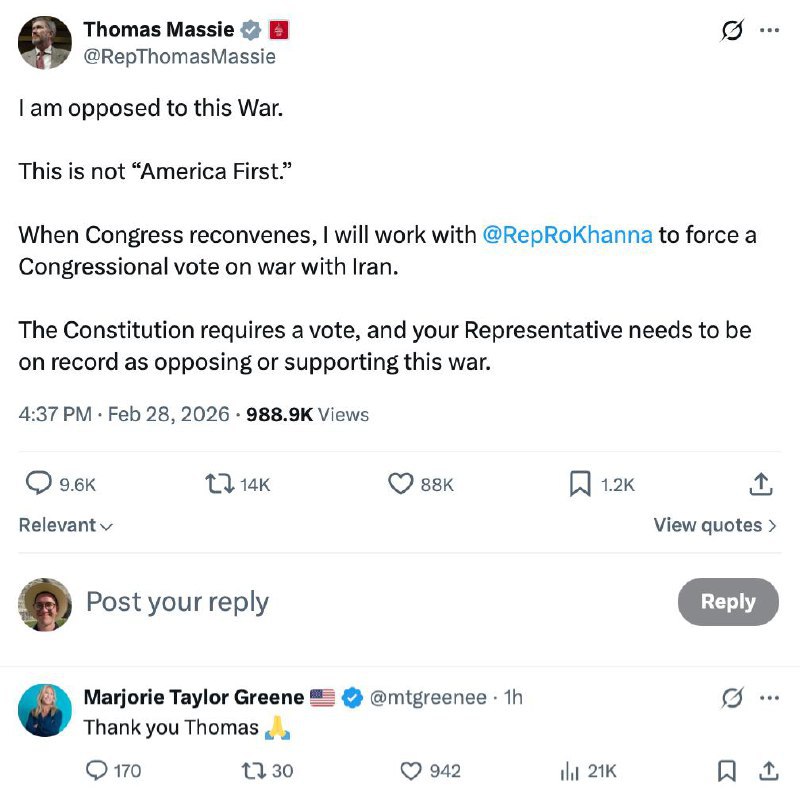Bookmark Marjorie Taylor Greene's reply
This screenshot has height=795, width=800.
(728, 770)
